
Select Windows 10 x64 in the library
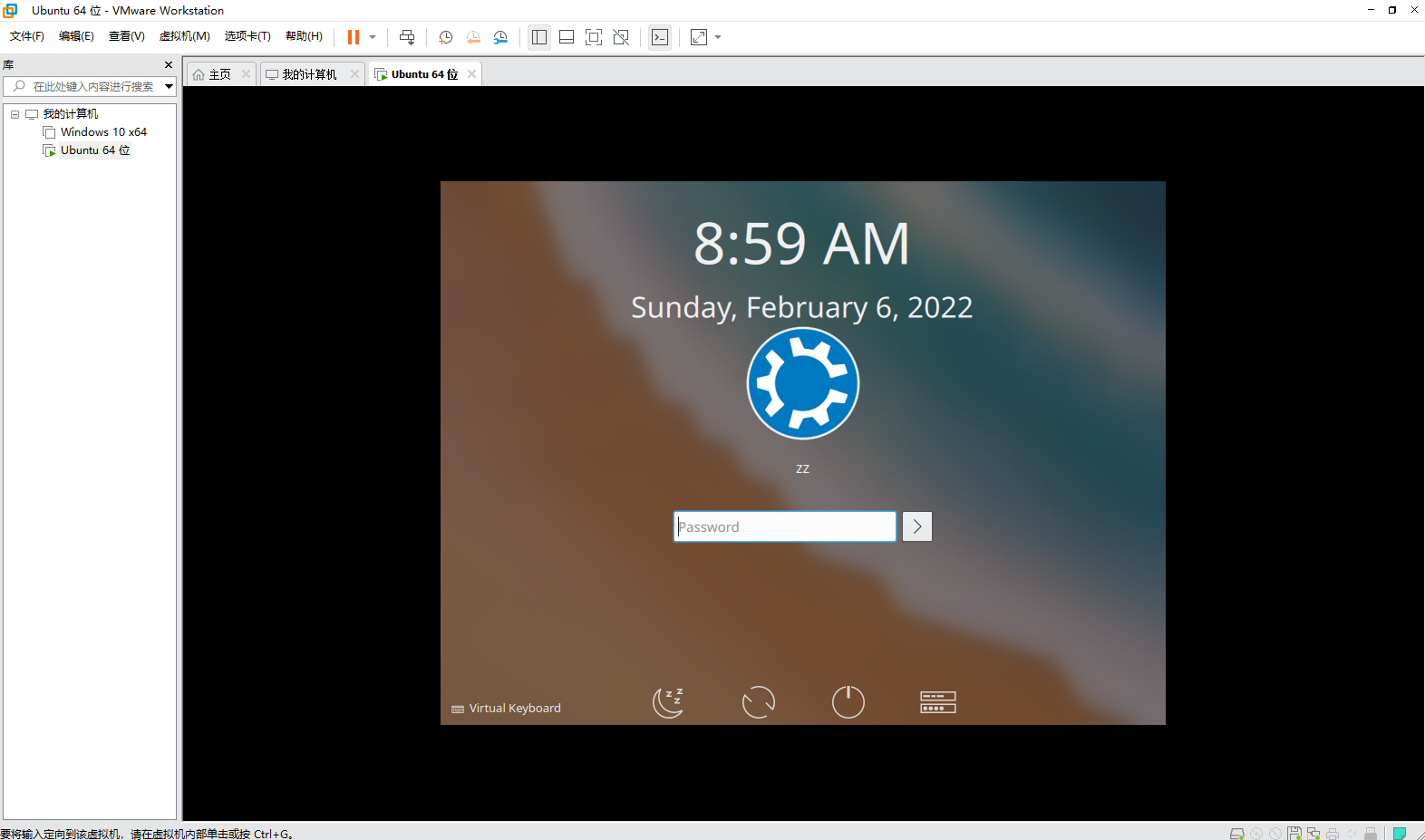click(x=103, y=132)
